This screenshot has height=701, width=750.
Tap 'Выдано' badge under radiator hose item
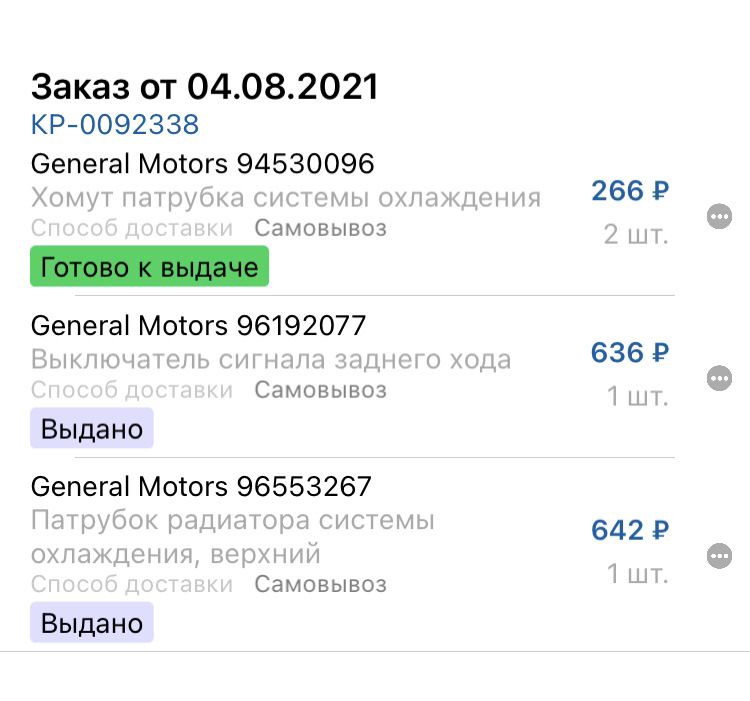pos(92,624)
